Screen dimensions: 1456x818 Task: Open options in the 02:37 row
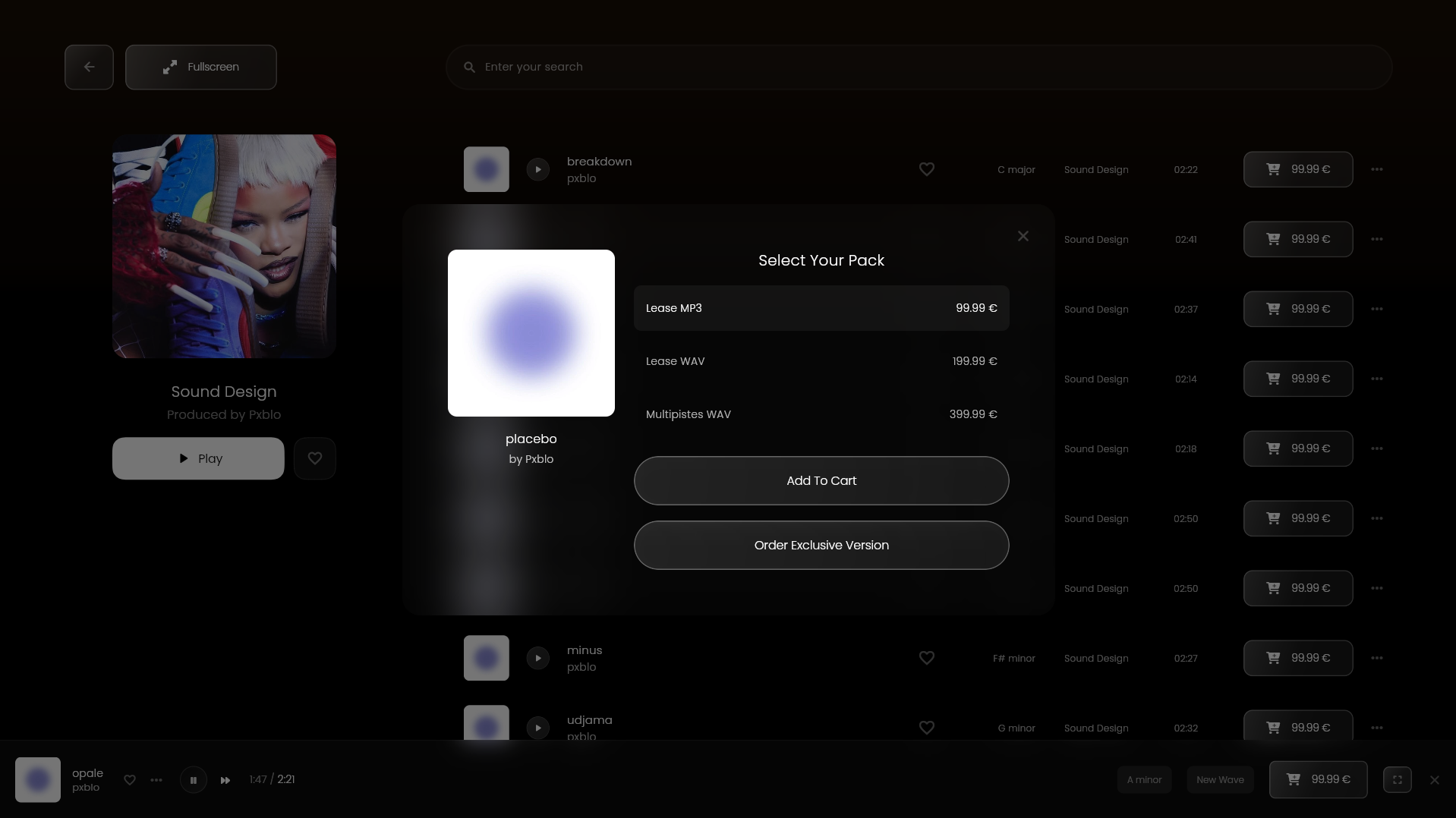[x=1377, y=309]
